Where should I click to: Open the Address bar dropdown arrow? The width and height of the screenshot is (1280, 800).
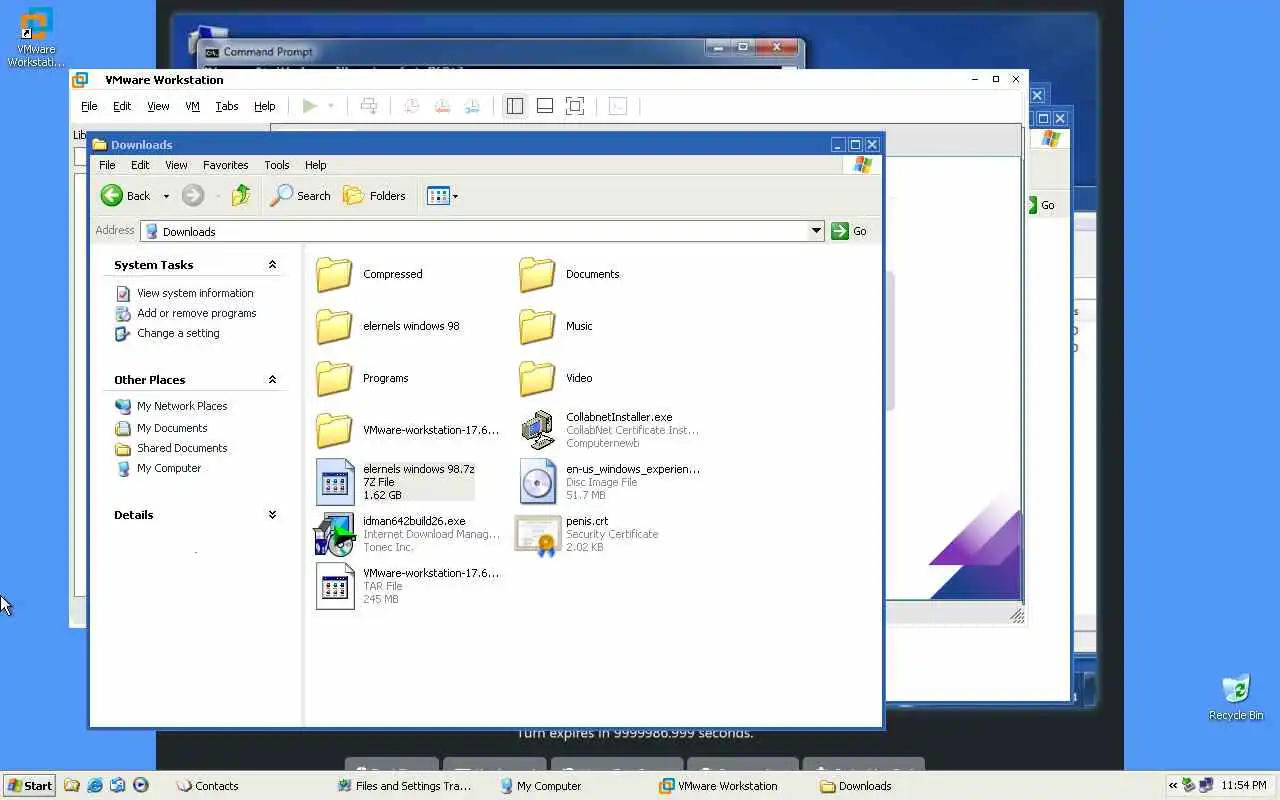(816, 231)
